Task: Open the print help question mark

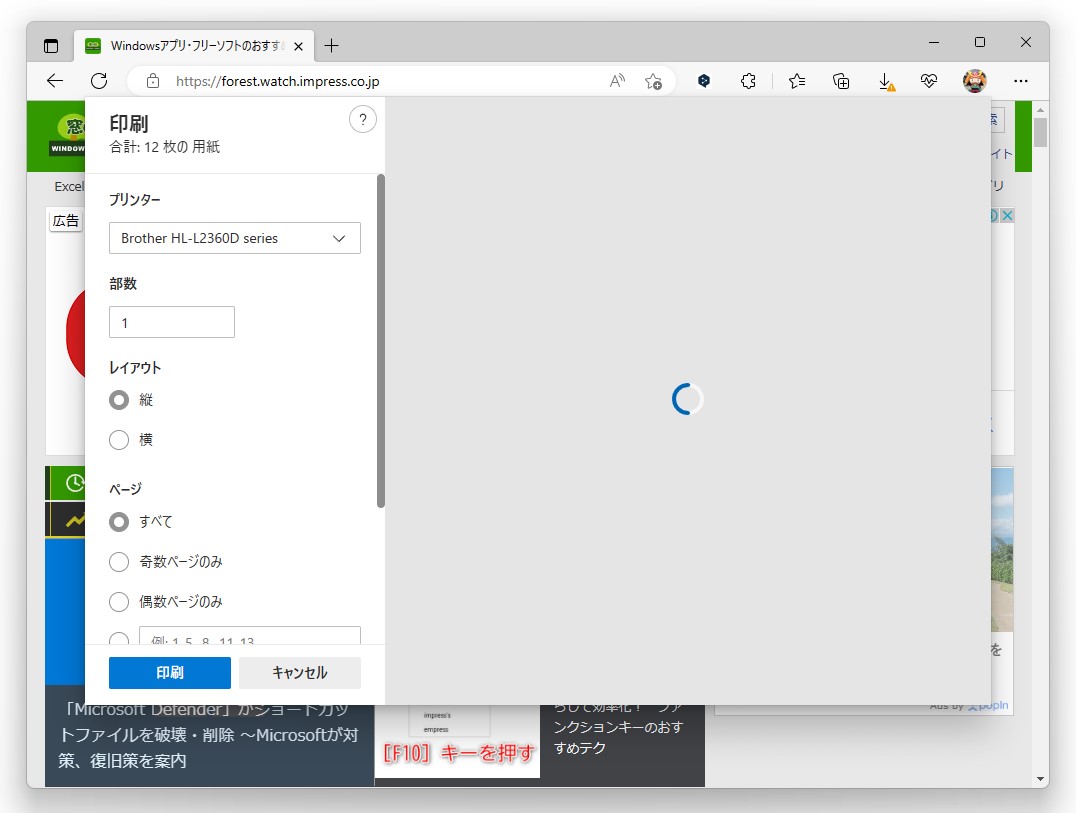Action: pos(362,119)
